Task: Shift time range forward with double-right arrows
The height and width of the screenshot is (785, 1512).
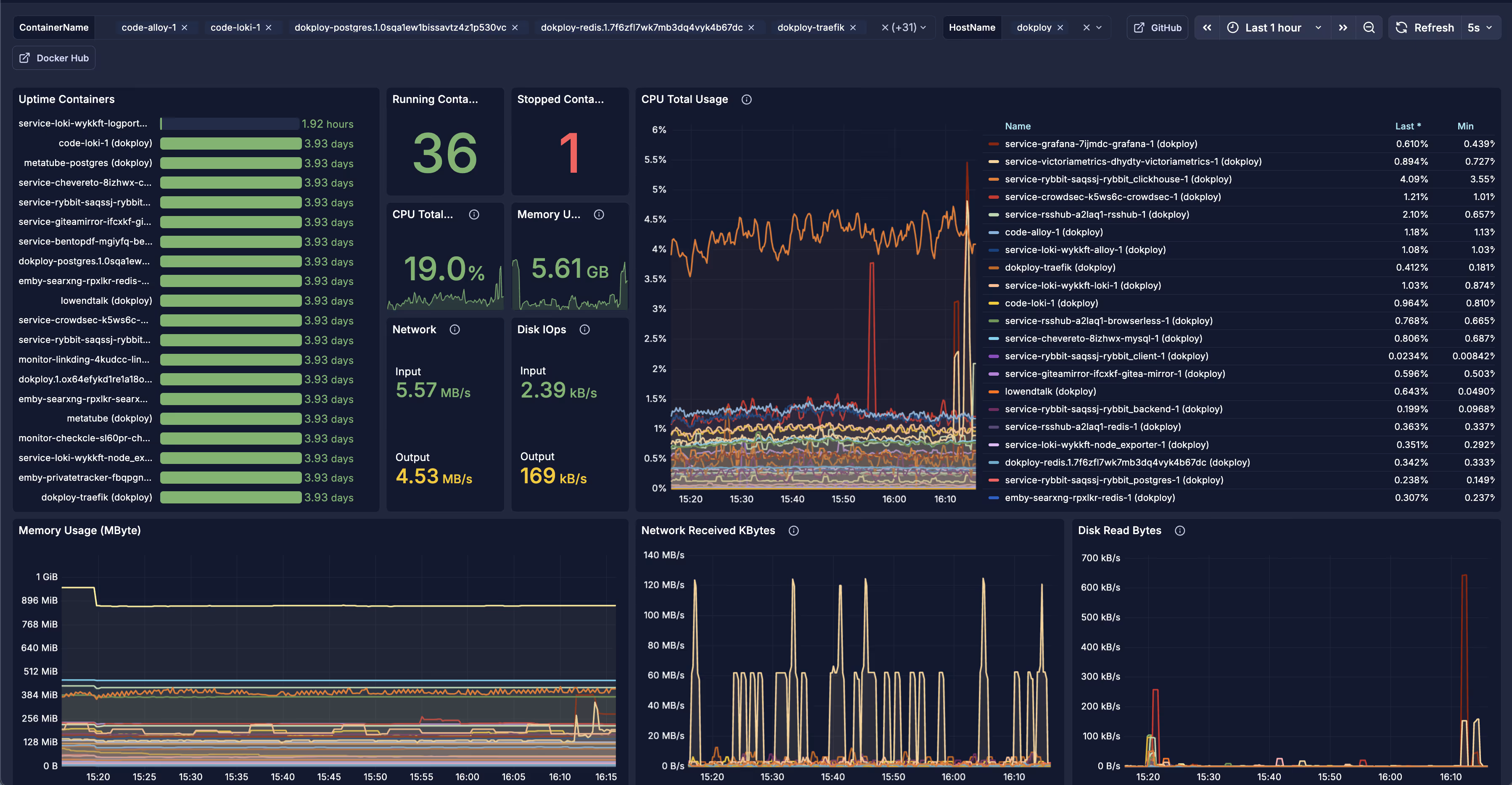Action: point(1343,28)
